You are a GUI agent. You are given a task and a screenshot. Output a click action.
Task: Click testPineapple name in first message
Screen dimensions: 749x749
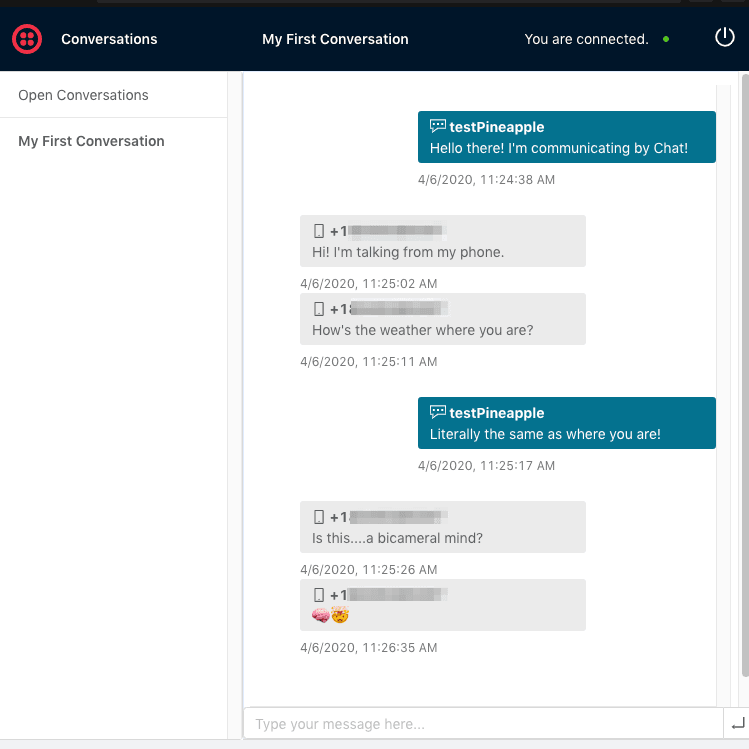click(x=497, y=127)
